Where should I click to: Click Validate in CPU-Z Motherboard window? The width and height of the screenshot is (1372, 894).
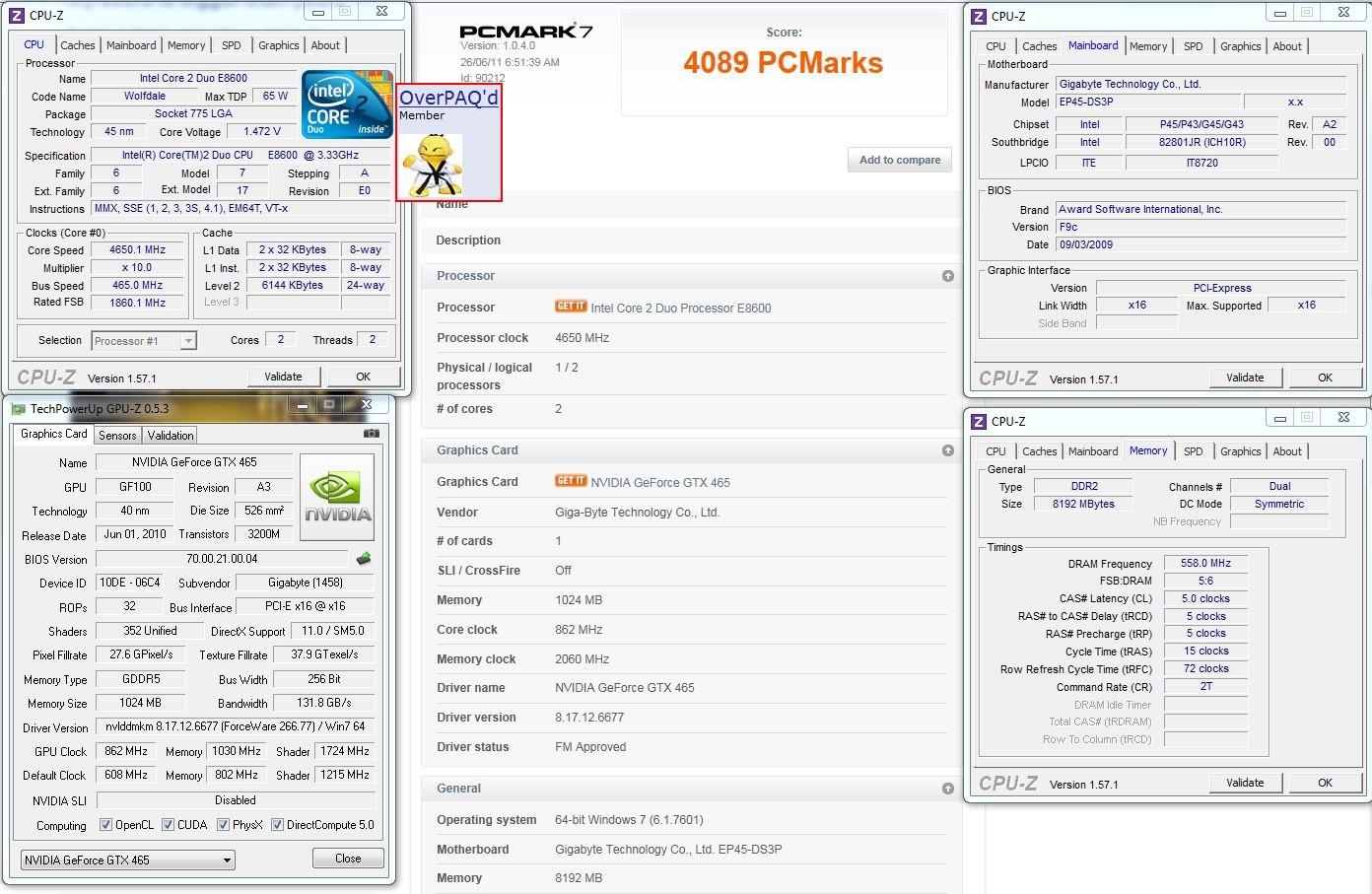(1245, 378)
